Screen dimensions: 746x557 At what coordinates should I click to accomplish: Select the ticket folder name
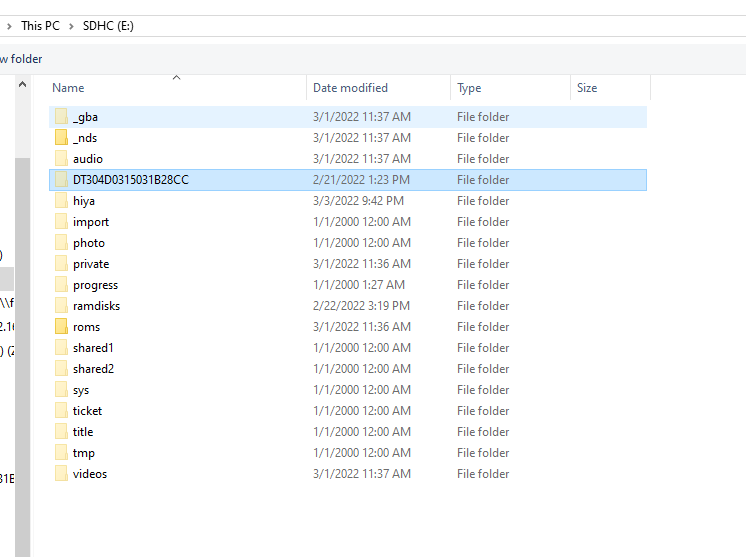click(x=88, y=411)
